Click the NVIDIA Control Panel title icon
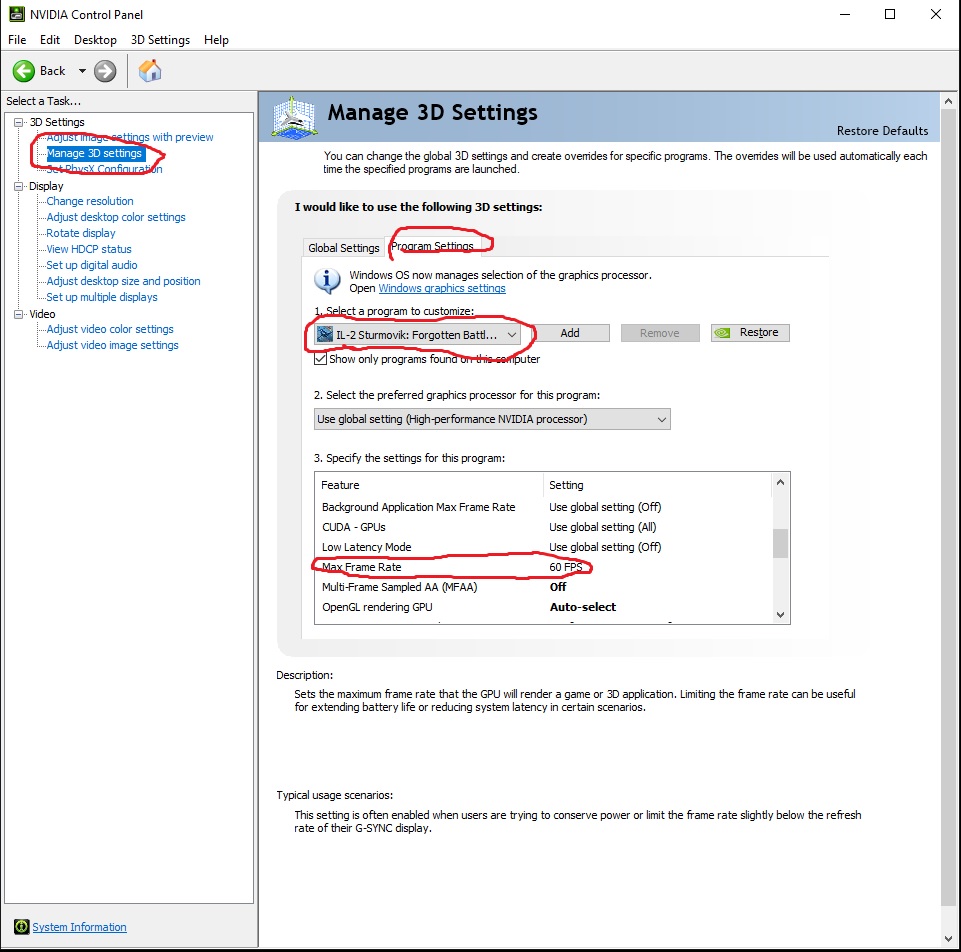Screen dimensions: 961x952 click(17, 14)
